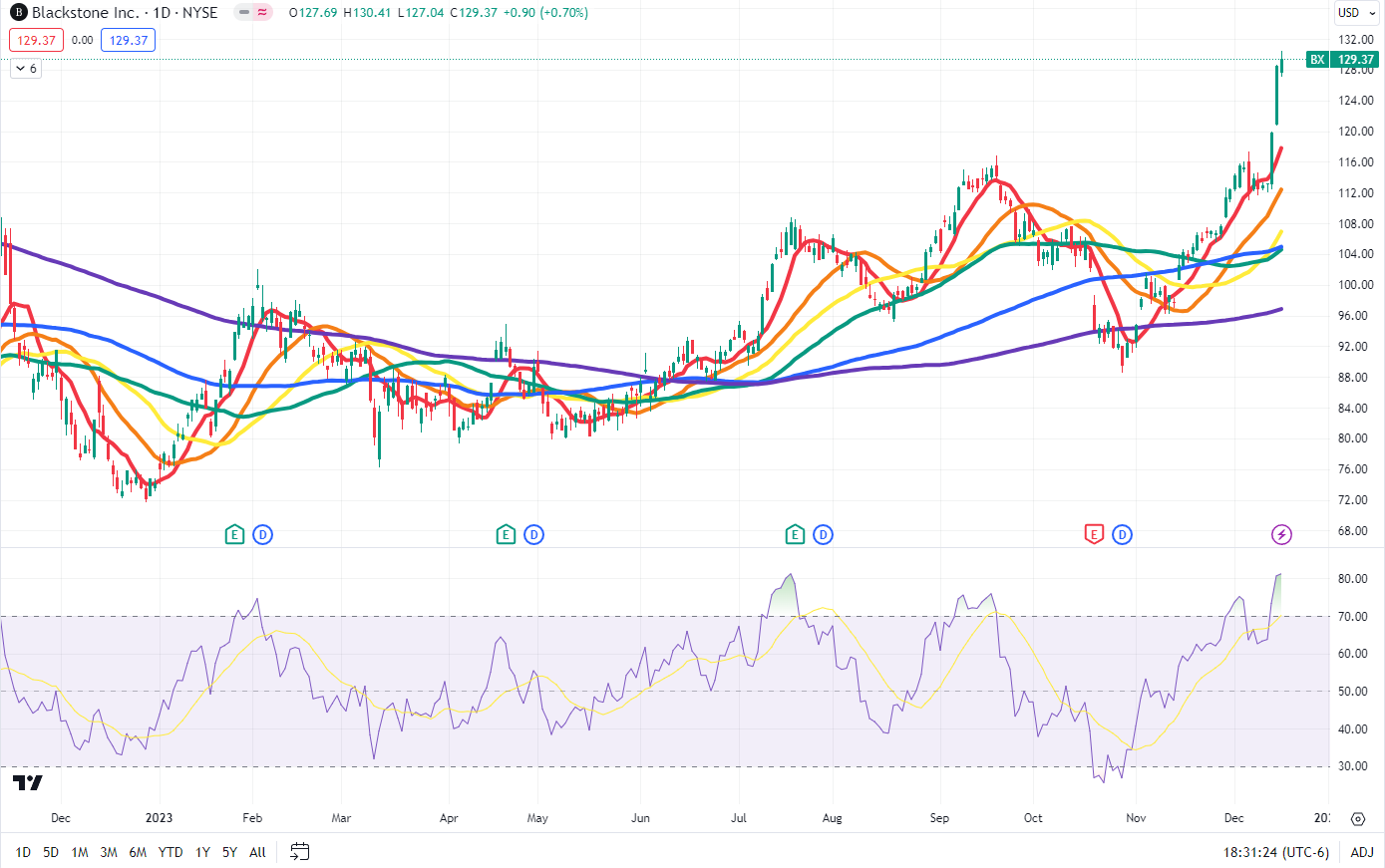Viewport: 1385px width, 868px height.
Task: Click the 68.00 price axis label
Action: tap(1353, 531)
